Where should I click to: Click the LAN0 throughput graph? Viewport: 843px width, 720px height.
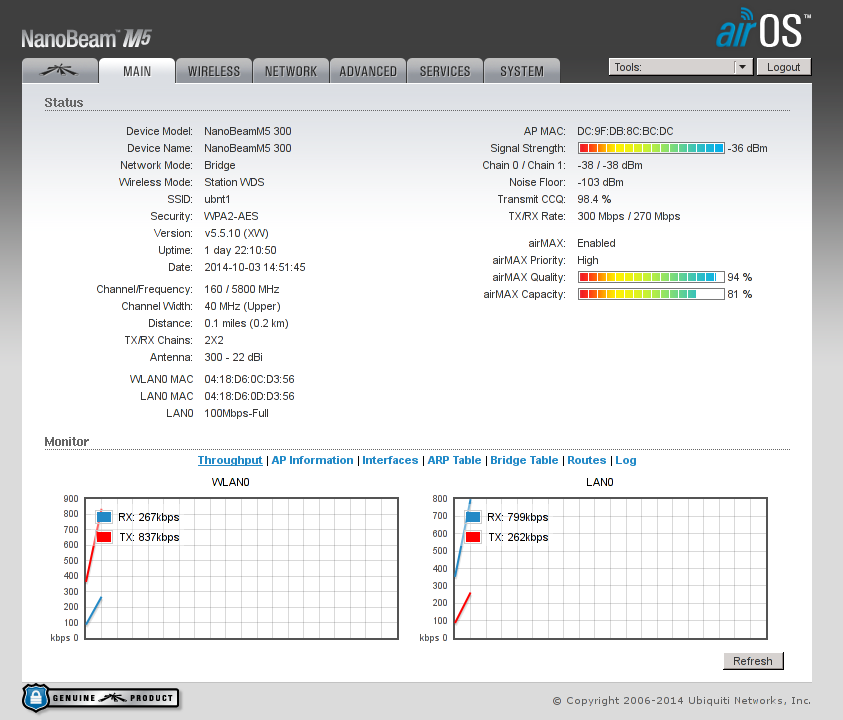pyautogui.click(x=610, y=568)
